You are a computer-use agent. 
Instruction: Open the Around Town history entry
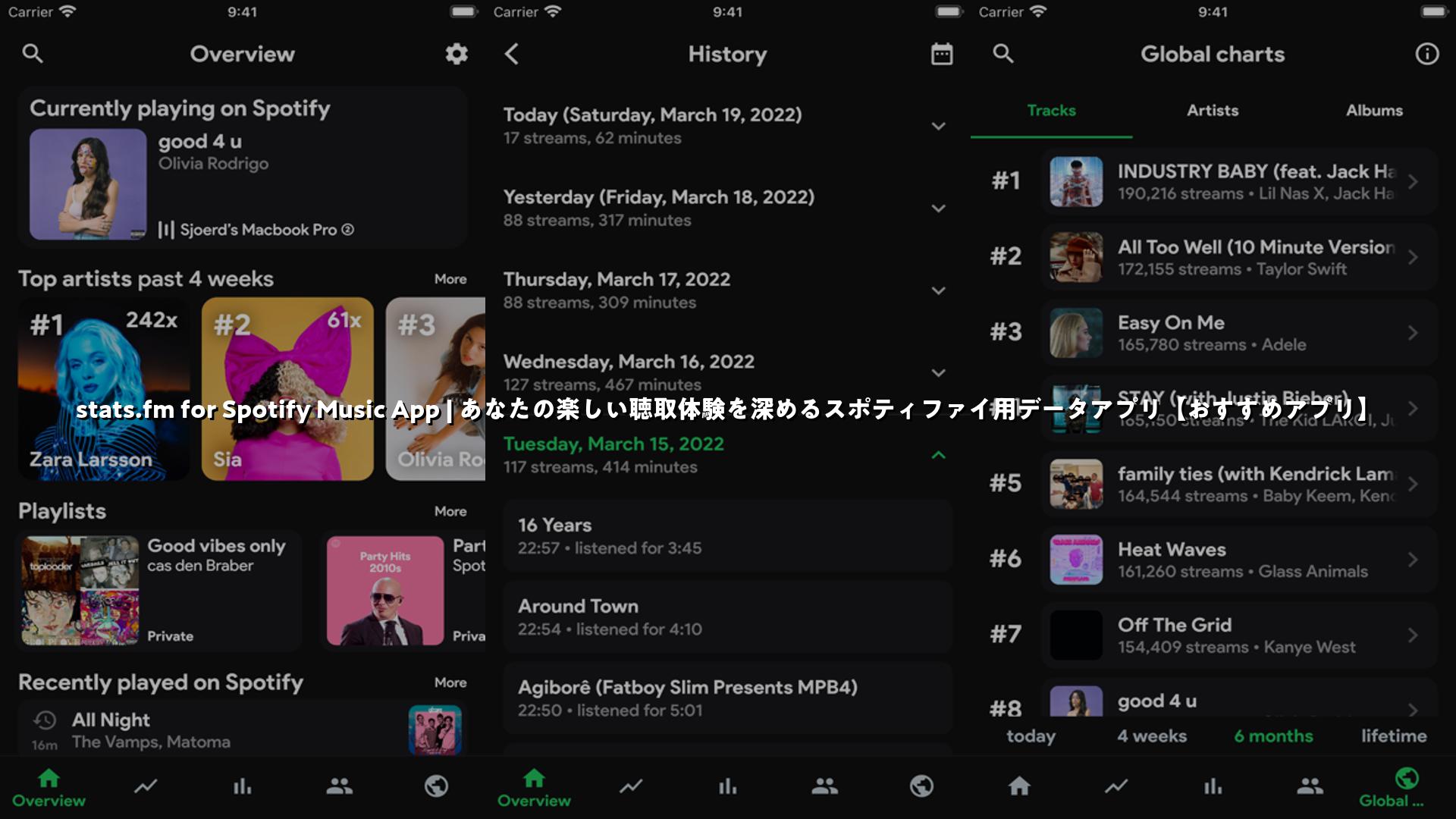click(727, 617)
